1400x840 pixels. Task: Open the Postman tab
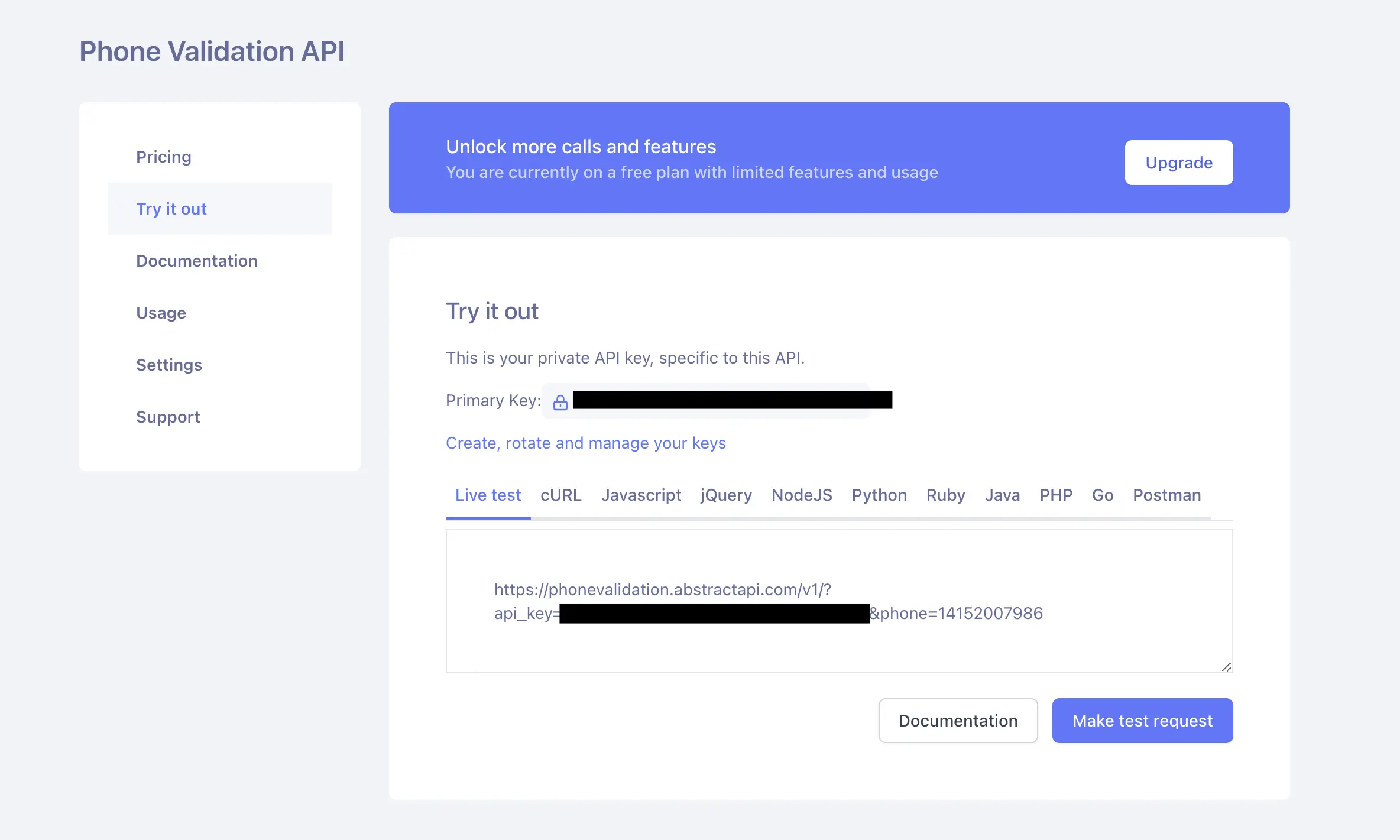click(1166, 495)
